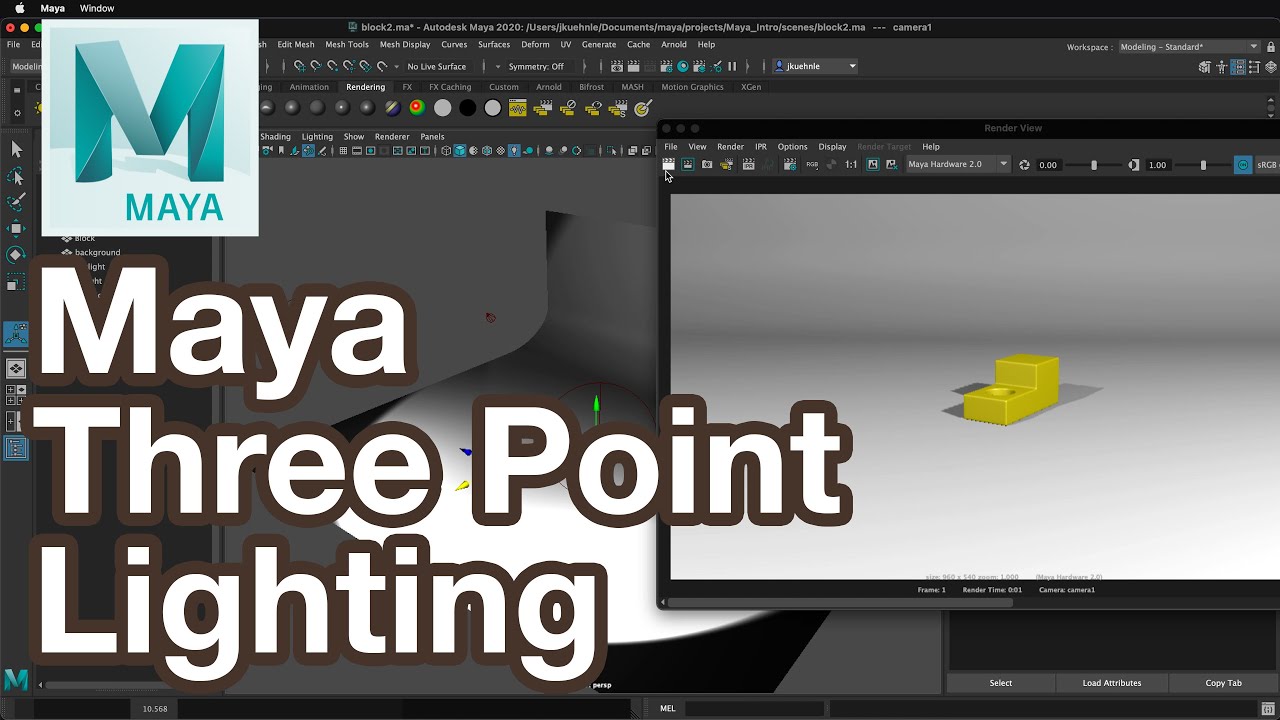Adjust the exposure slider in Render View
Viewport: 1280px width, 720px height.
1093,164
